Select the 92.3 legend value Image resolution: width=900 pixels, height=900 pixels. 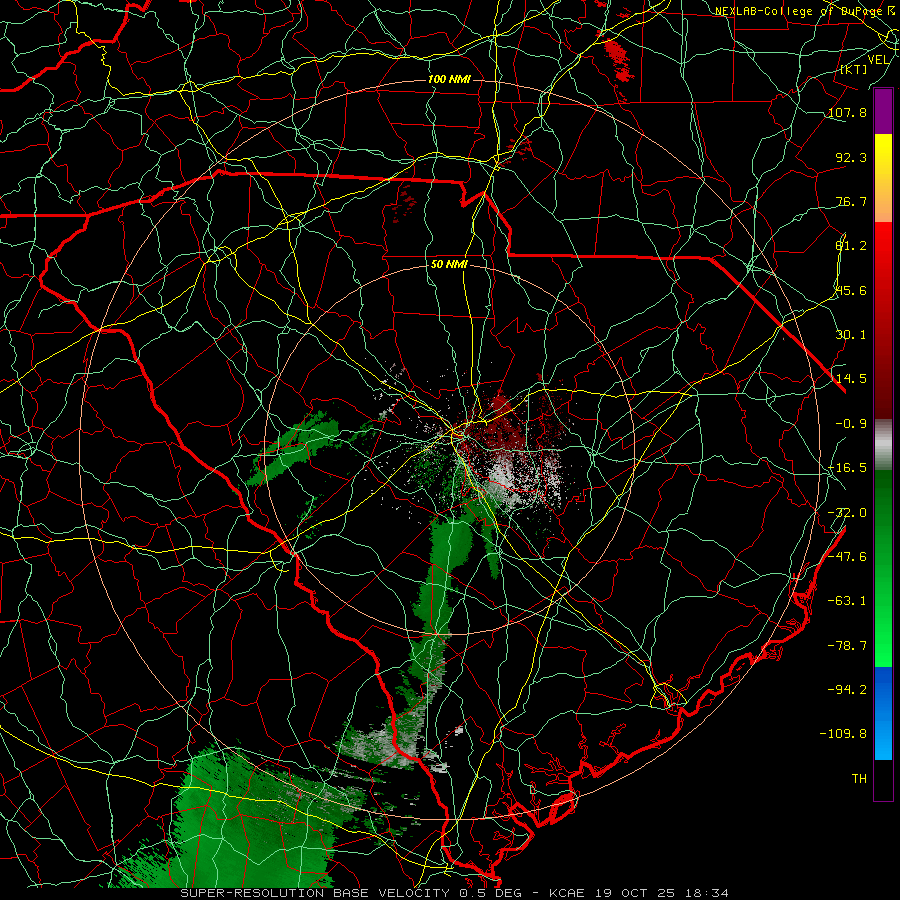click(851, 157)
